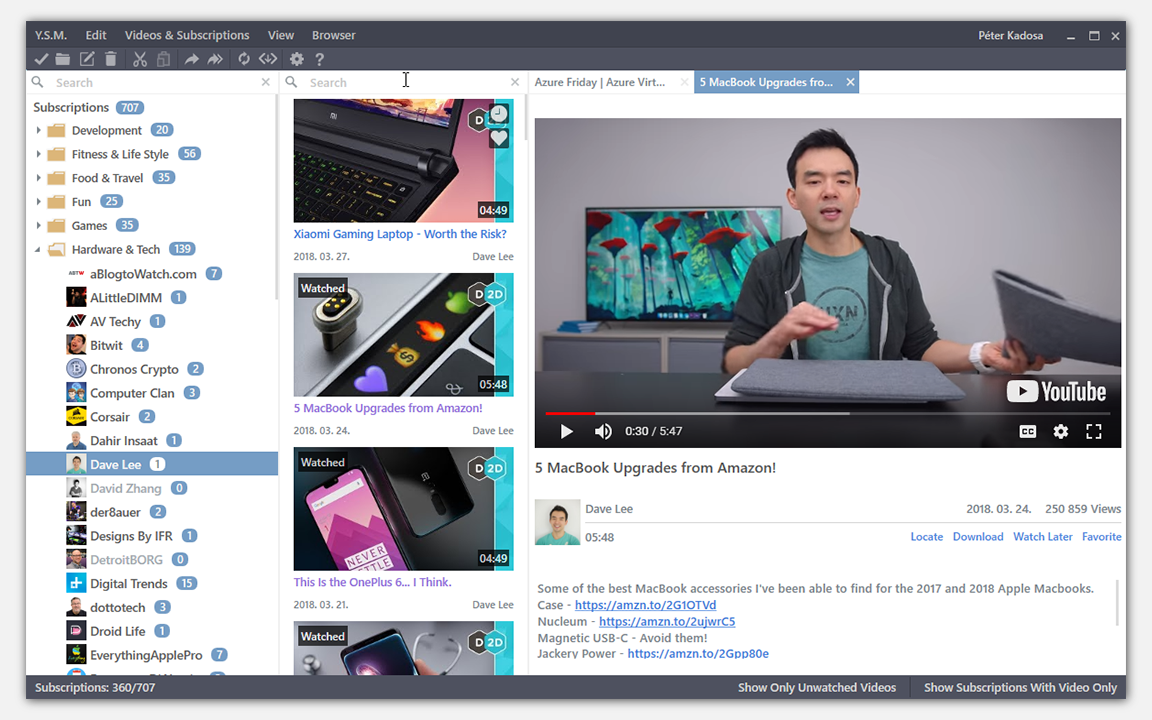Collapse the Hardware & Tech folder
Image resolution: width=1152 pixels, height=720 pixels.
pos(38,250)
